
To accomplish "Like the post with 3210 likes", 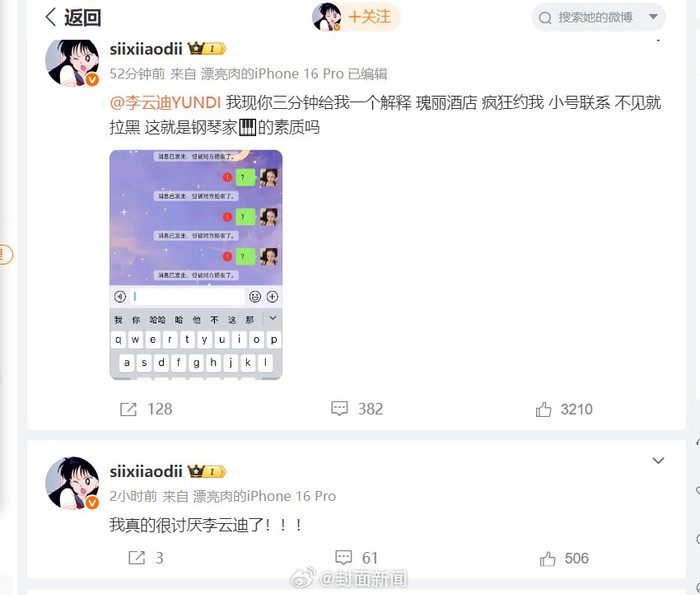I will point(564,409).
